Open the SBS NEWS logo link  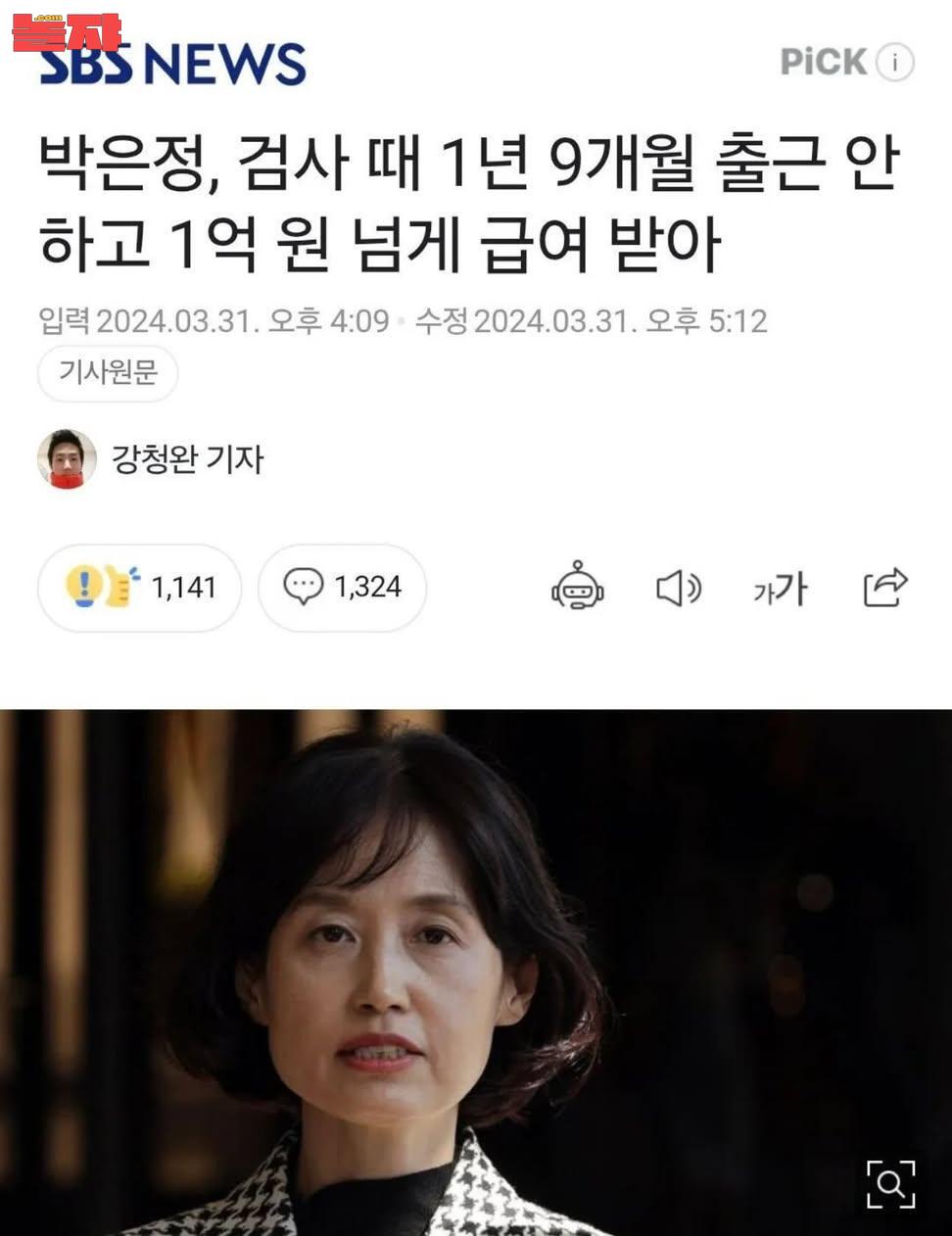tap(172, 65)
